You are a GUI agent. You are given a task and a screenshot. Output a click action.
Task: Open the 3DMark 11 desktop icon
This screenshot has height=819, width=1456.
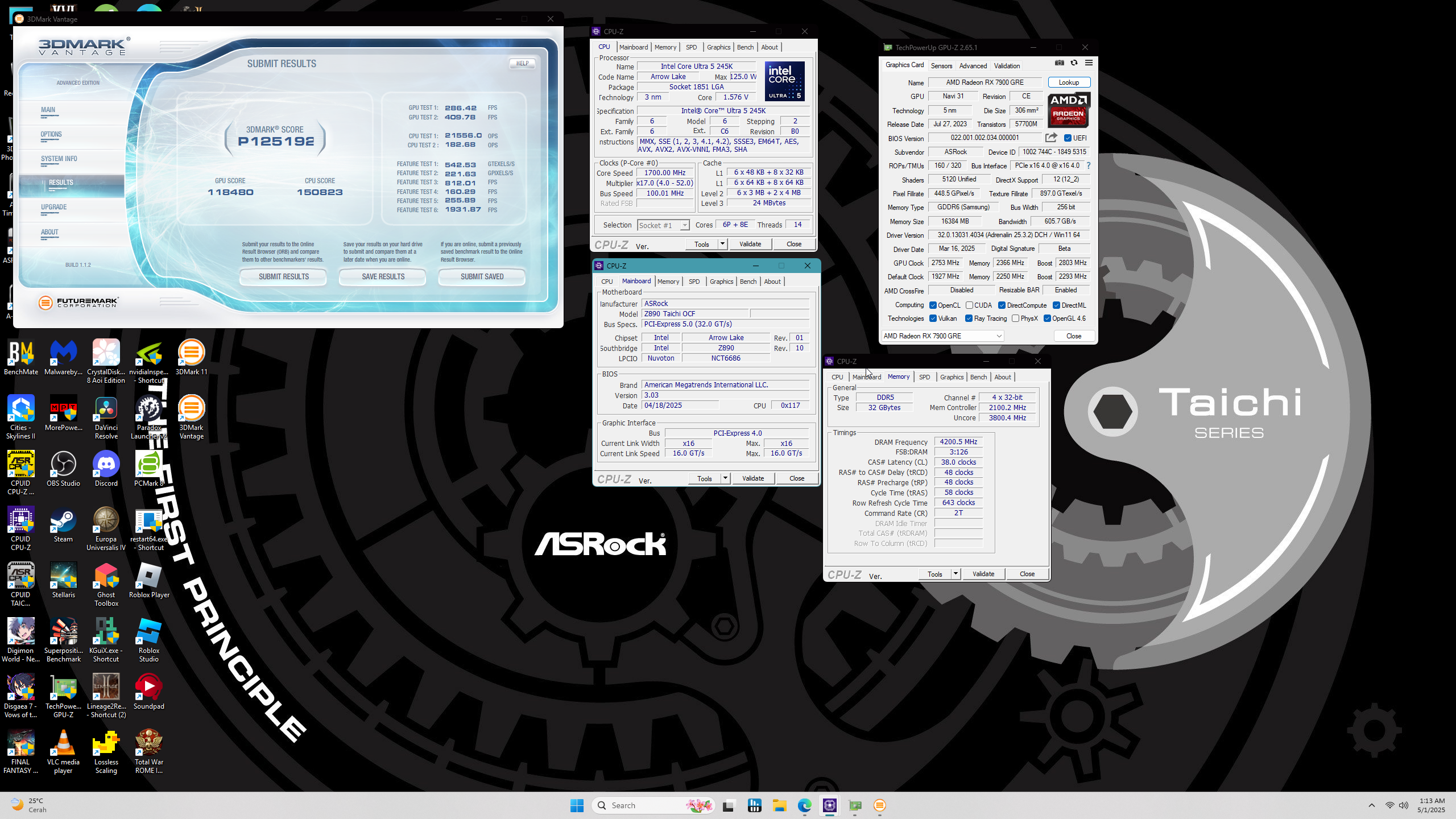(x=191, y=357)
